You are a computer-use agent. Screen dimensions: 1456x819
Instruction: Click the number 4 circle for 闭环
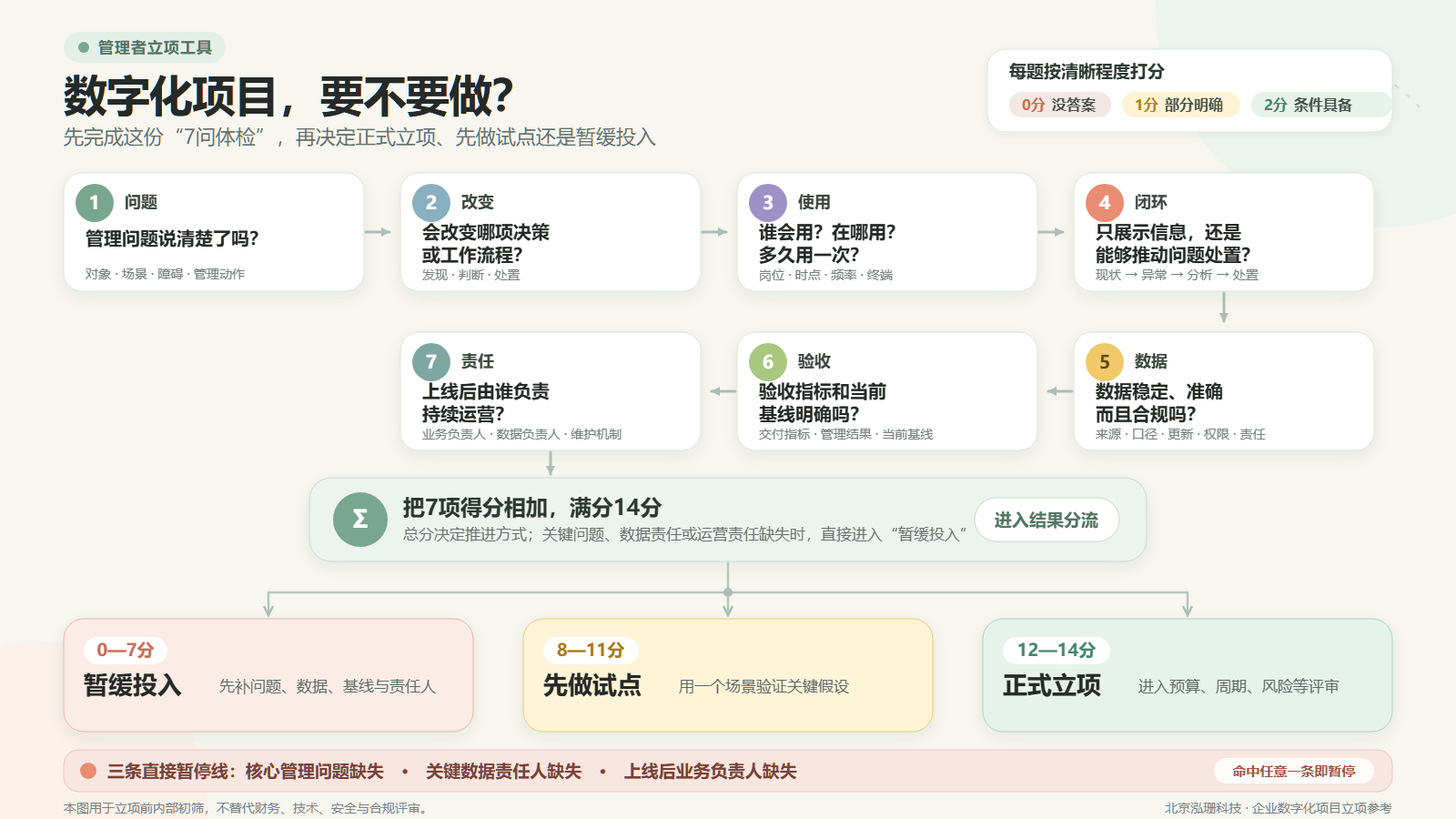1105,203
